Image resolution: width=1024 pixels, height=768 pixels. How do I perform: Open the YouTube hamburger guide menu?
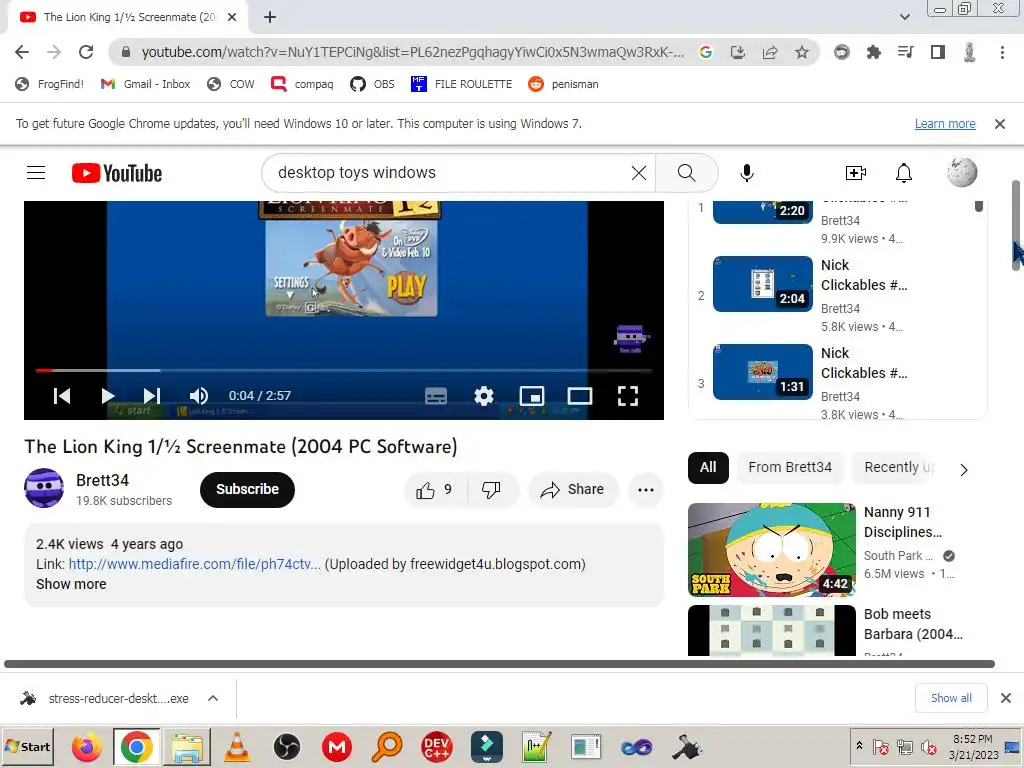pyautogui.click(x=36, y=173)
